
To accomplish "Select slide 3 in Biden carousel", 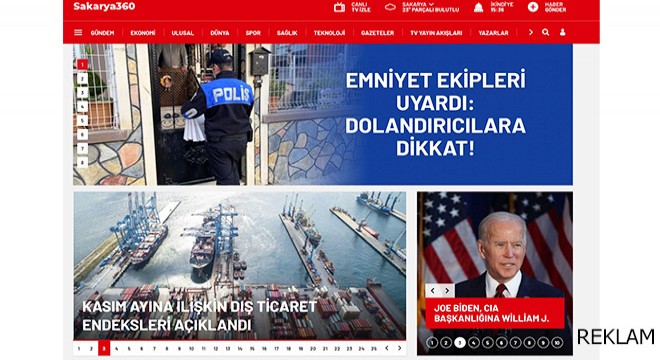I will coord(460,343).
